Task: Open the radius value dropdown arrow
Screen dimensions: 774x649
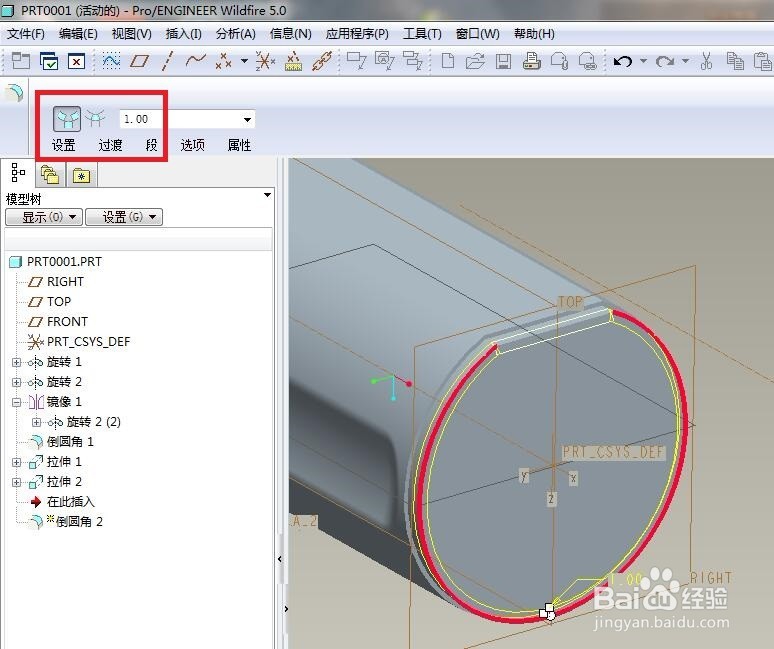Action: 247,119
